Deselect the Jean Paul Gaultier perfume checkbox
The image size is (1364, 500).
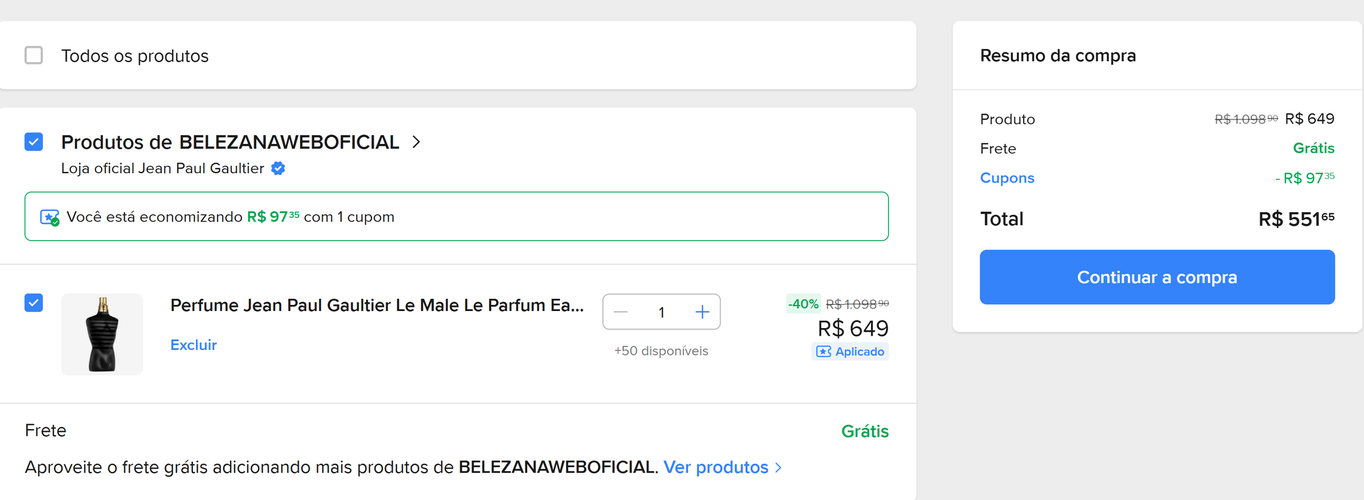pyautogui.click(x=34, y=302)
